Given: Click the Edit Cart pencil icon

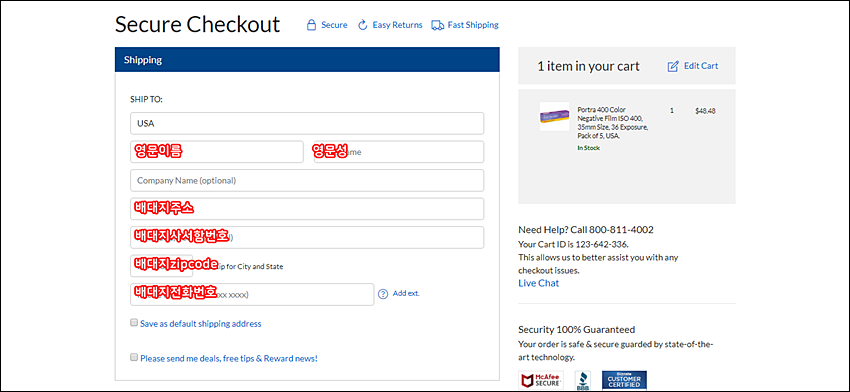Looking at the screenshot, I should [x=673, y=66].
